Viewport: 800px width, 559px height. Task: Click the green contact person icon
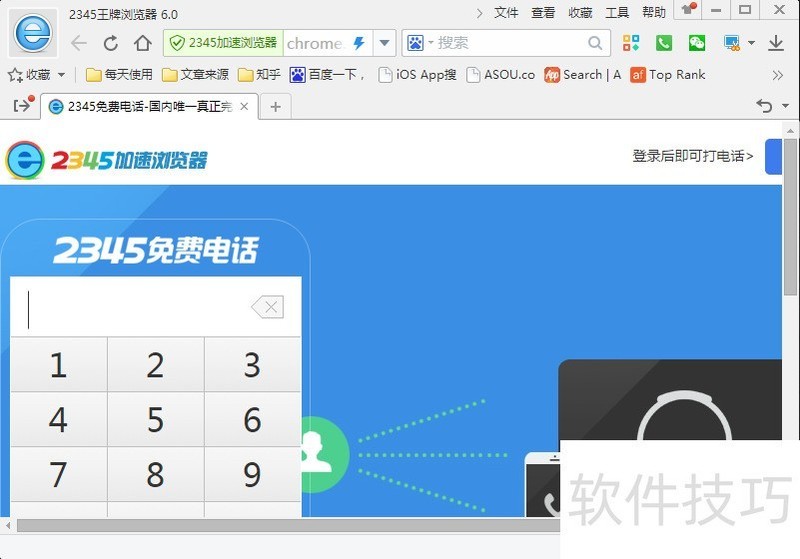pyautogui.click(x=324, y=454)
